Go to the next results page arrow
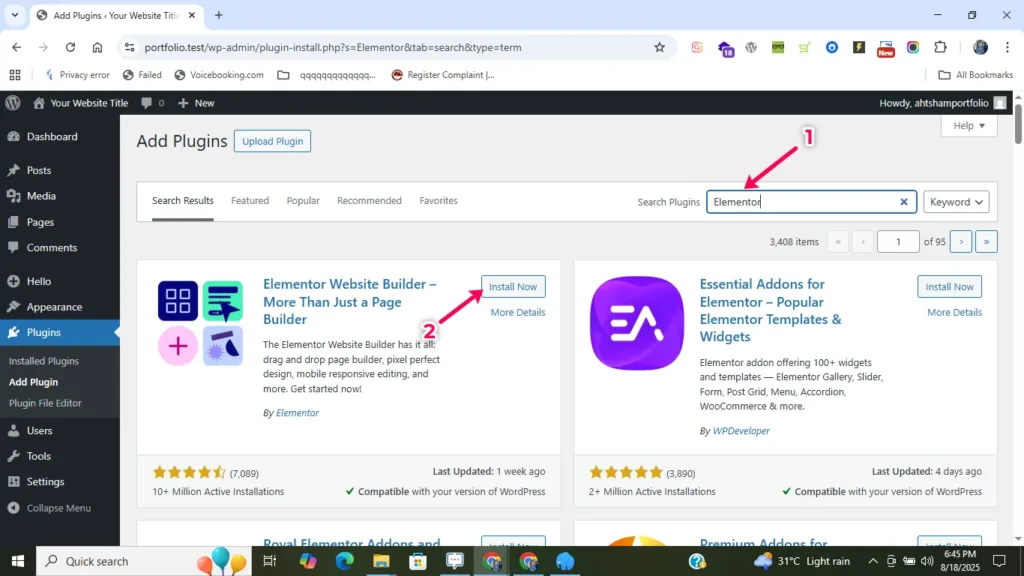This screenshot has height=576, width=1024. click(x=960, y=241)
